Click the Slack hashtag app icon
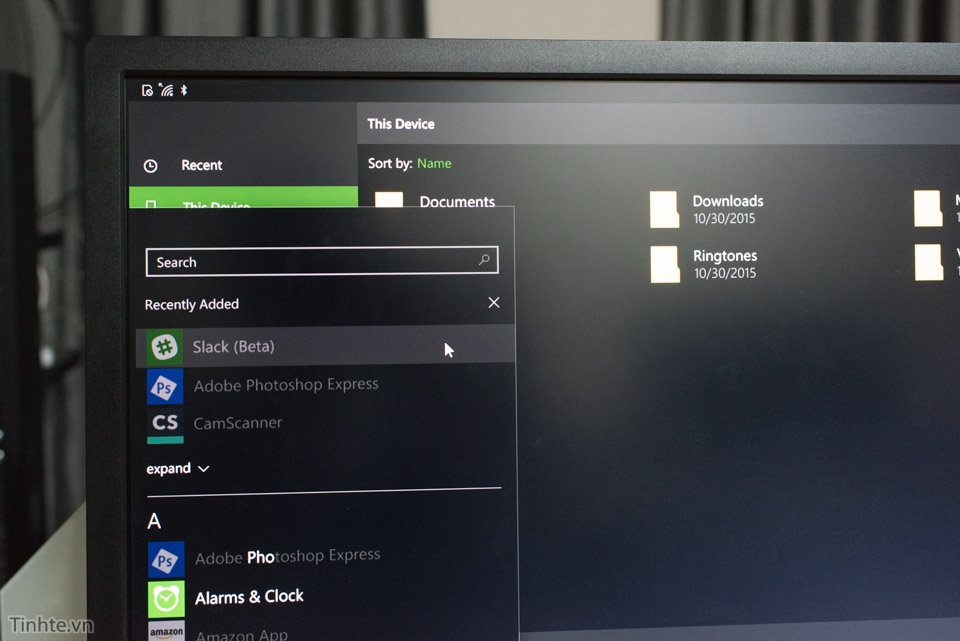This screenshot has height=641, width=960. point(165,347)
